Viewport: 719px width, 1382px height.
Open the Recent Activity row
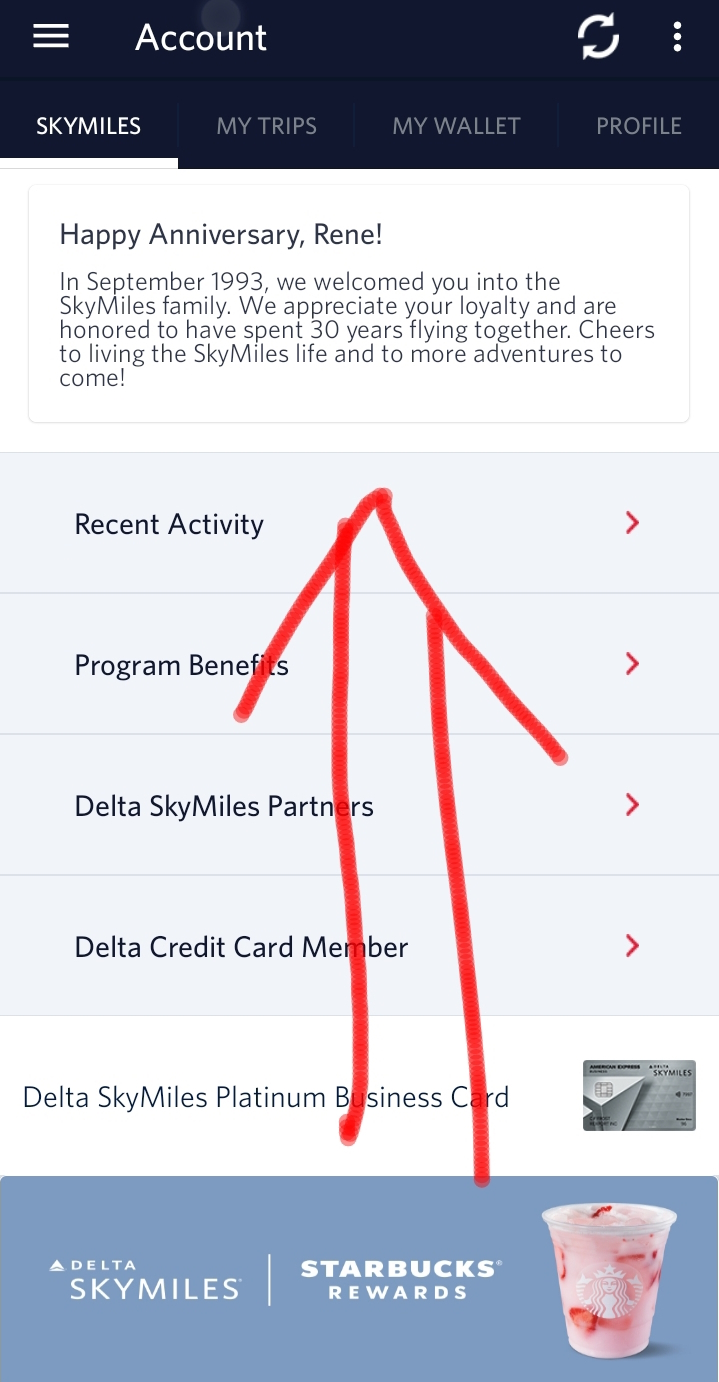(x=169, y=524)
